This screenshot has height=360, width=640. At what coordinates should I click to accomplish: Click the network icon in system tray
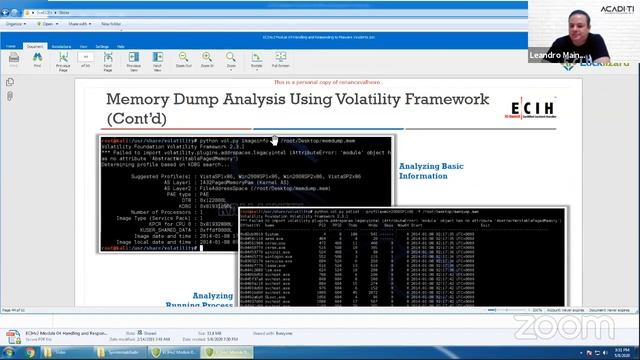tap(597, 353)
